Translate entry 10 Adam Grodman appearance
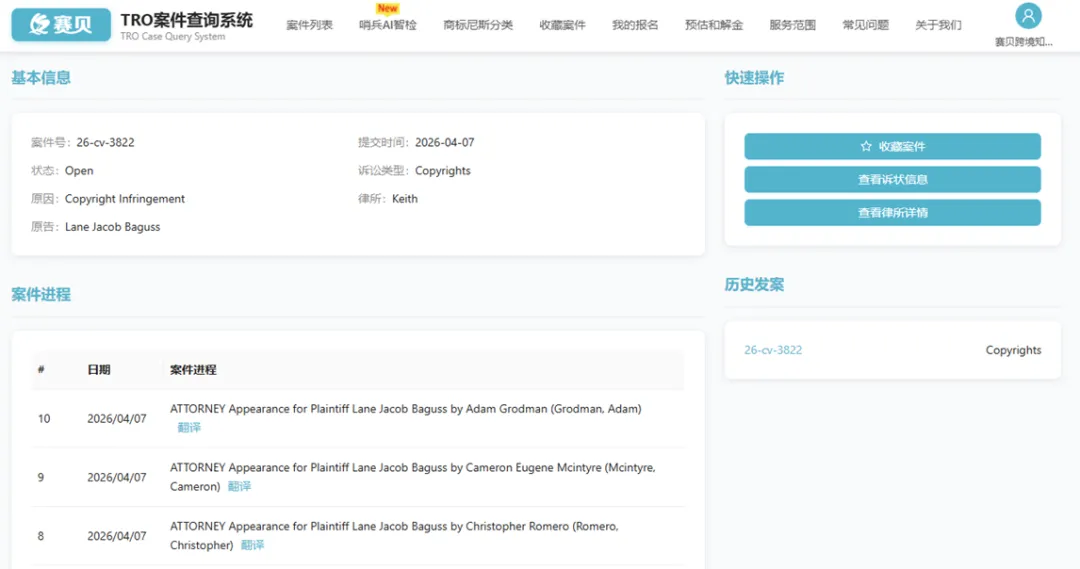 click(189, 428)
